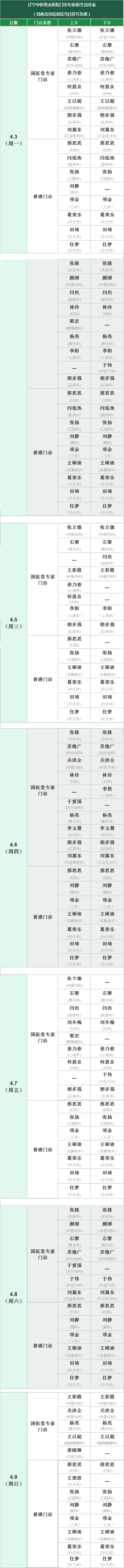This screenshot has width=124, height=1568.
Task: Select the 4.6 (周四) date cell
Action: coord(13,848)
